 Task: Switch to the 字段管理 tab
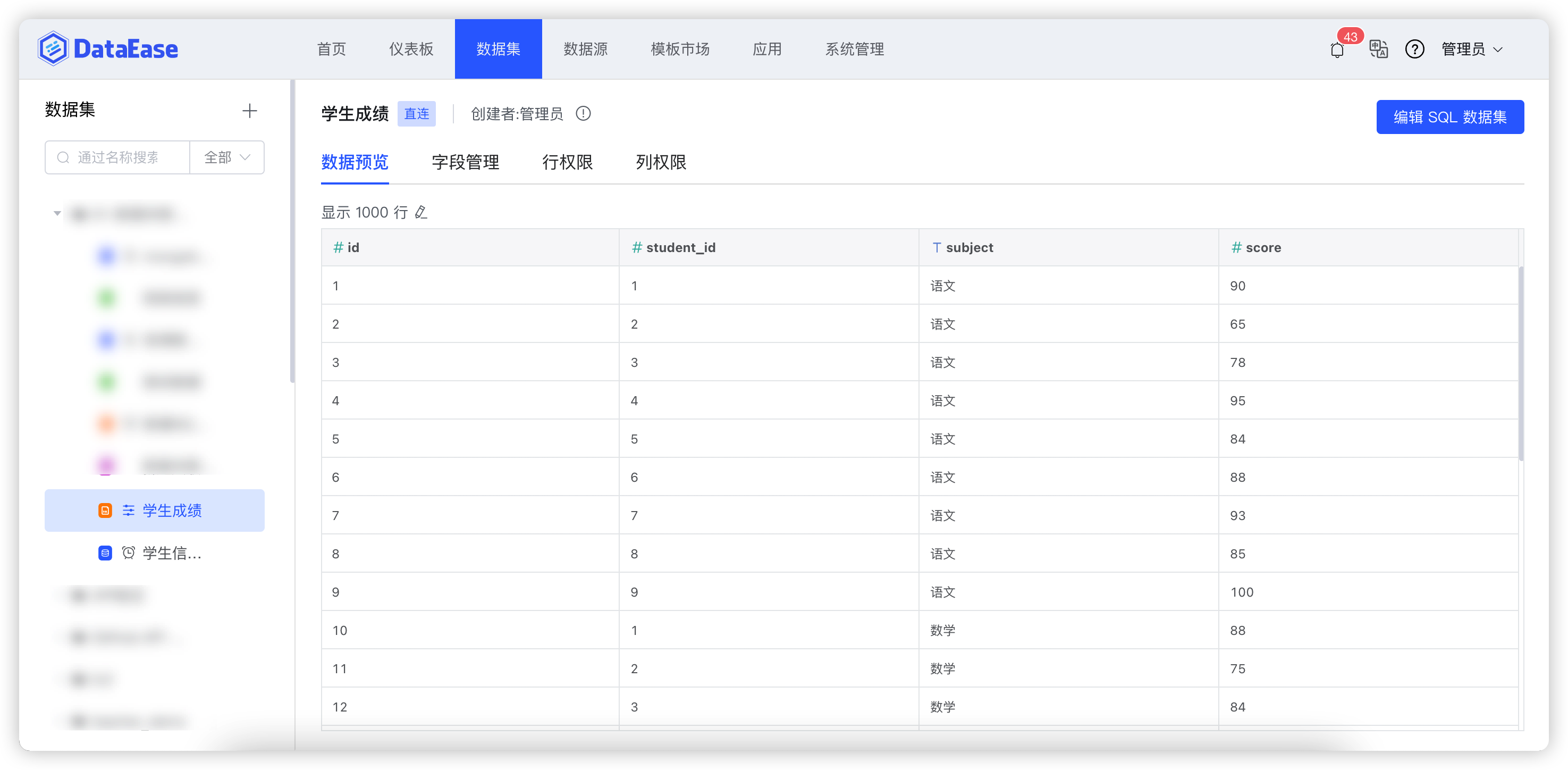[x=465, y=162]
